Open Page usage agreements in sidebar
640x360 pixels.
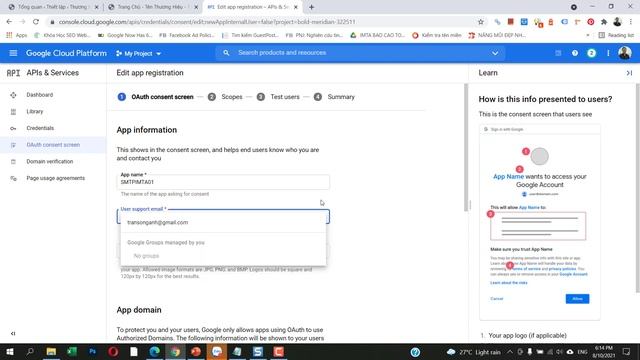56,178
